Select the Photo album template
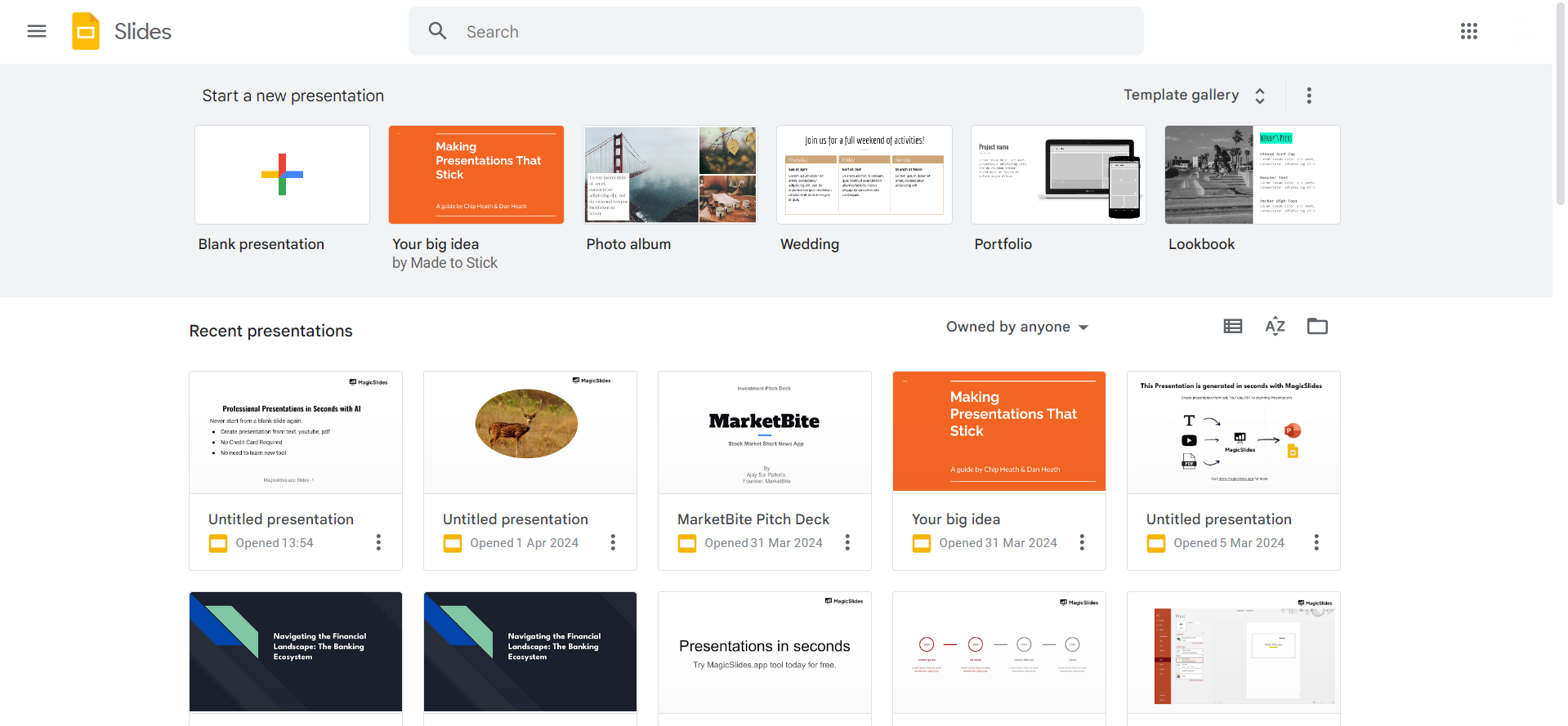This screenshot has width=1568, height=726. coord(670,175)
